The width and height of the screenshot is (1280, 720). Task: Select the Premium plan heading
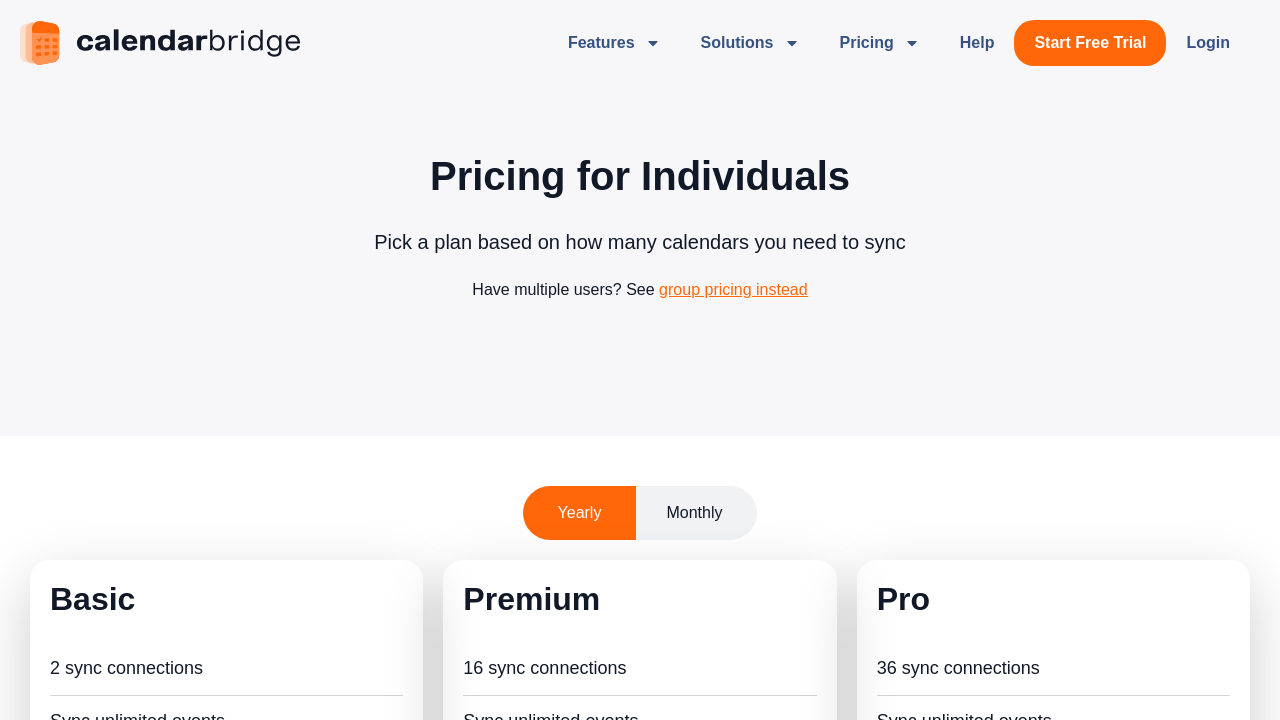point(531,599)
